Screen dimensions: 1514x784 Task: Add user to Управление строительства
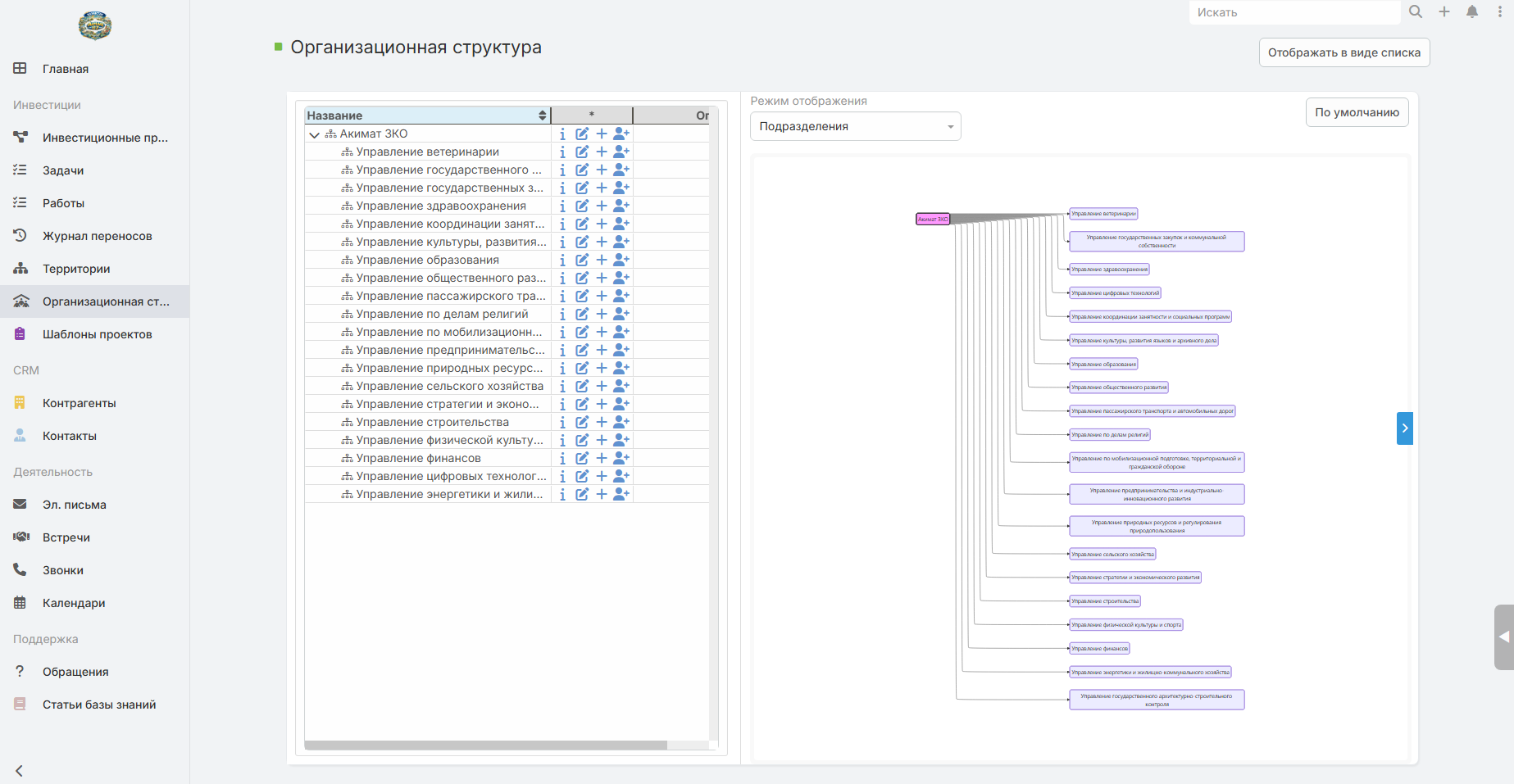click(x=621, y=422)
